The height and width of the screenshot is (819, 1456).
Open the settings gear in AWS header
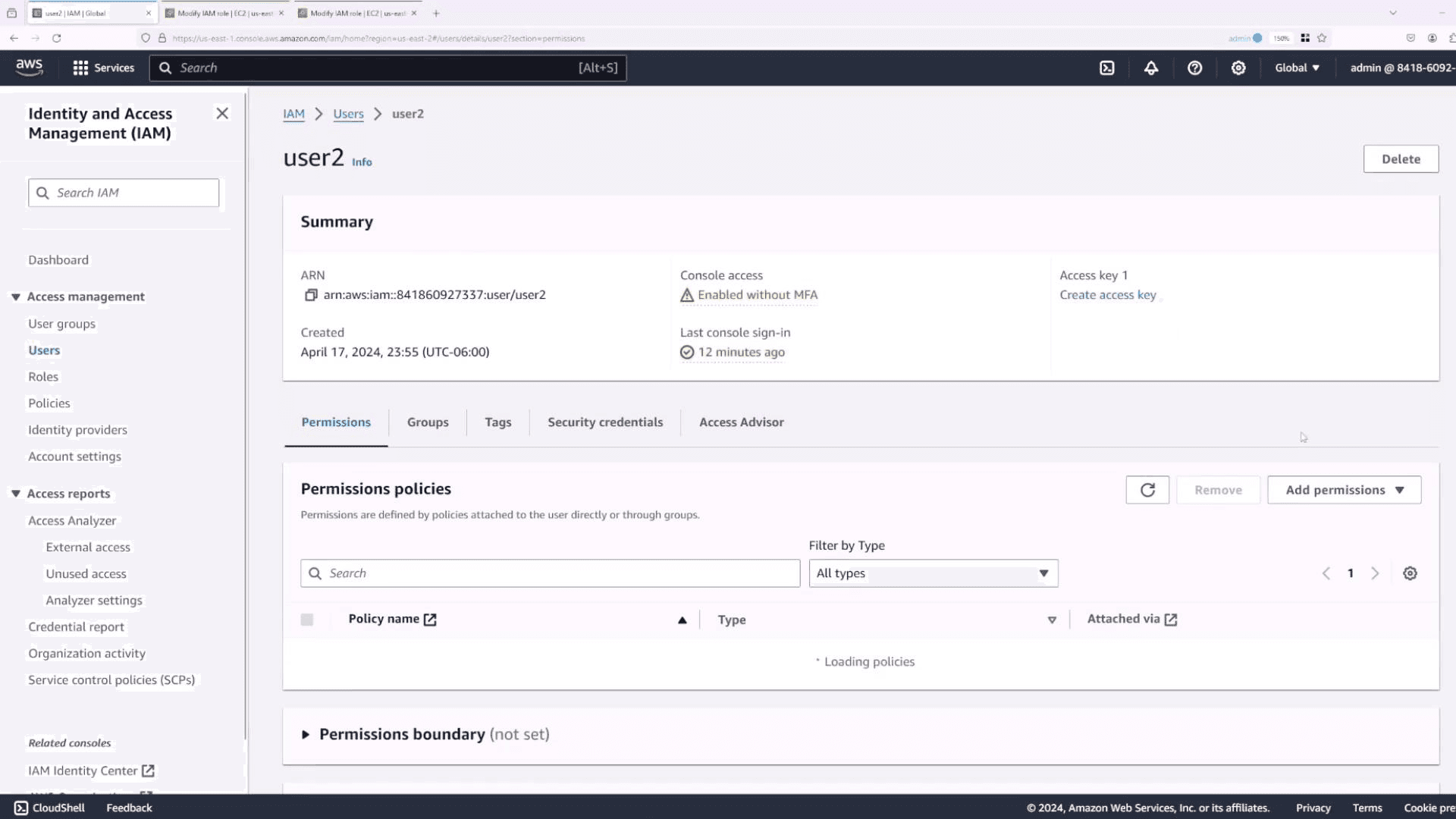point(1238,68)
